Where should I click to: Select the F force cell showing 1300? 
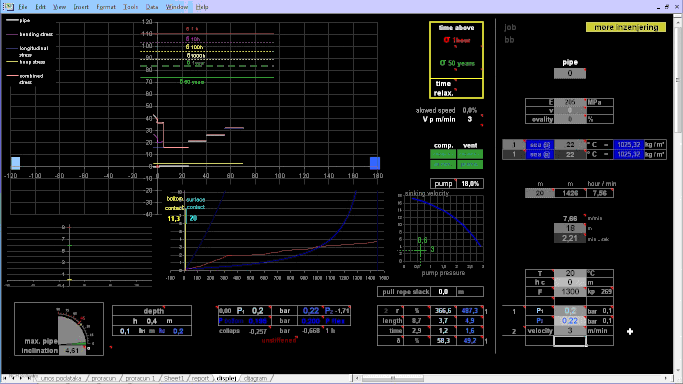pyautogui.click(x=570, y=292)
